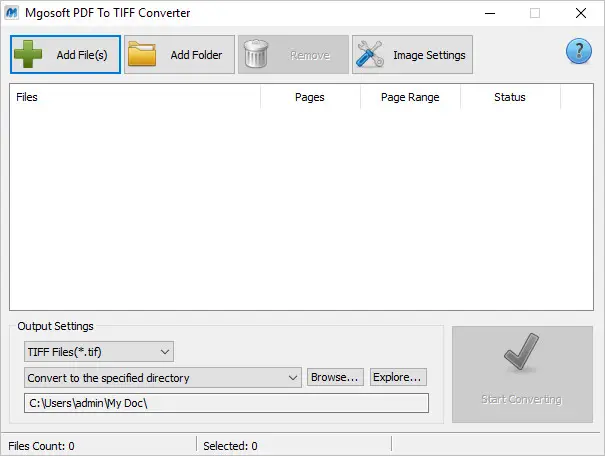Click the Files Count: 0 status text

(41, 446)
